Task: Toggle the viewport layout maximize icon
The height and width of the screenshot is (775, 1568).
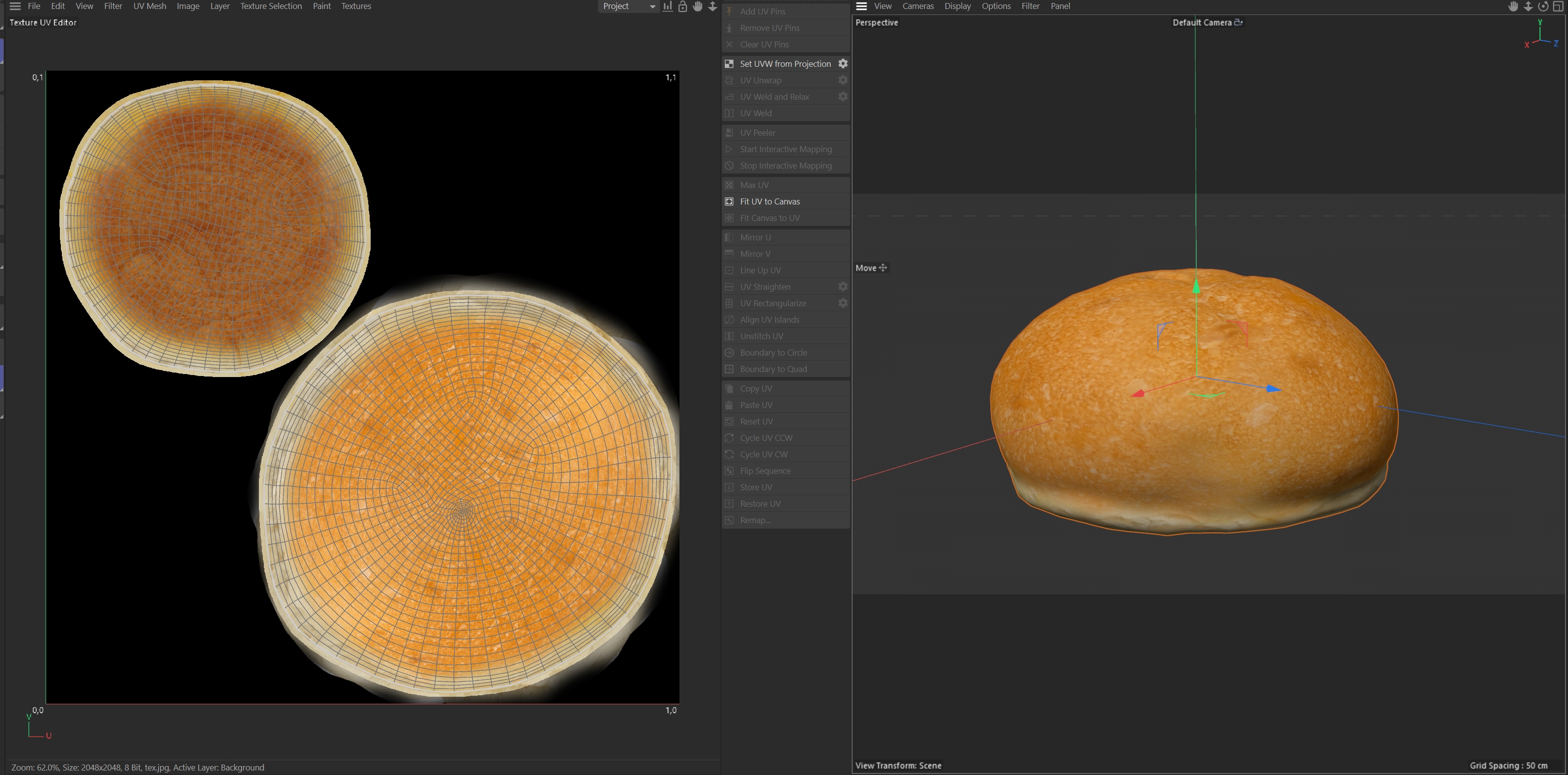Action: click(x=1558, y=6)
